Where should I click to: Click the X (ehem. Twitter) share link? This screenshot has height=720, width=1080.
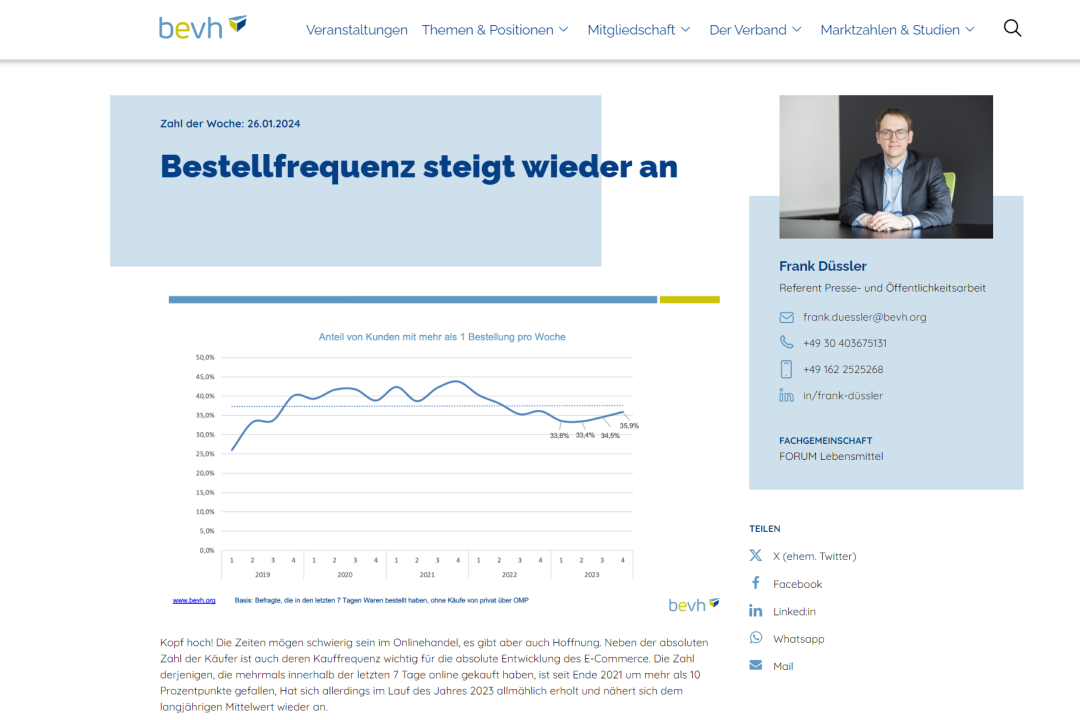point(814,556)
